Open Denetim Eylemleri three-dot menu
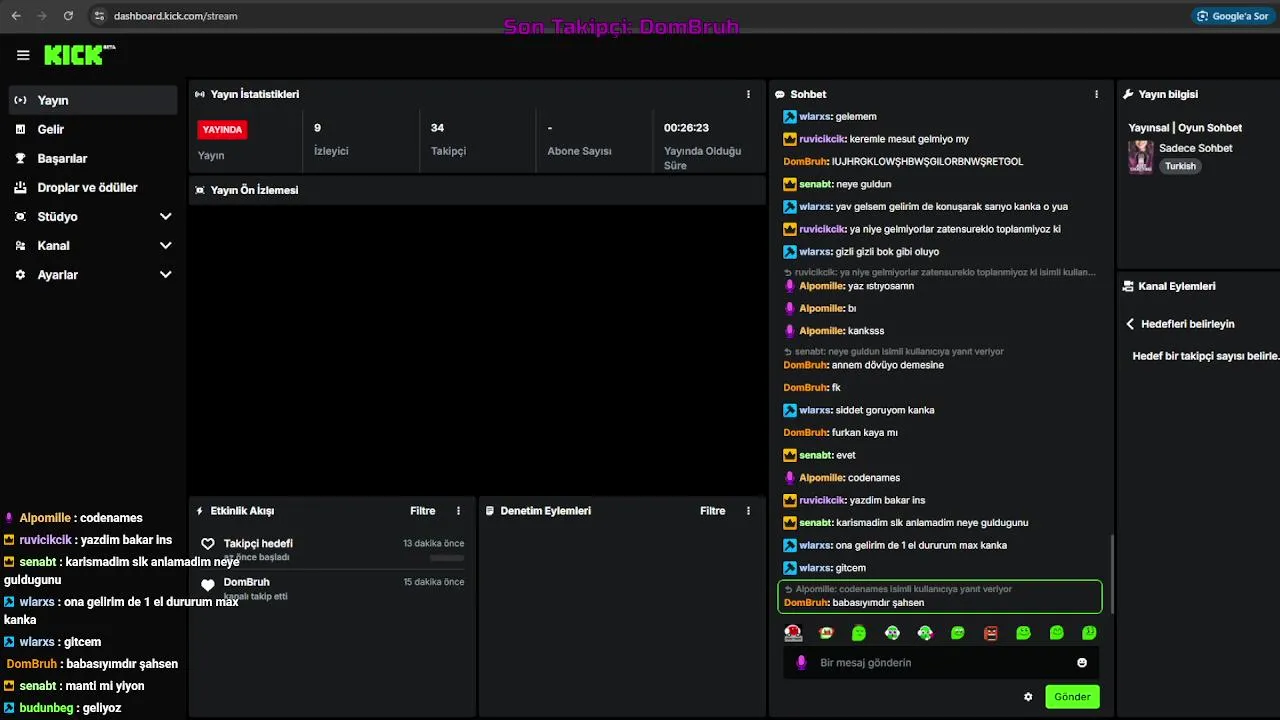The image size is (1280, 720). [748, 511]
